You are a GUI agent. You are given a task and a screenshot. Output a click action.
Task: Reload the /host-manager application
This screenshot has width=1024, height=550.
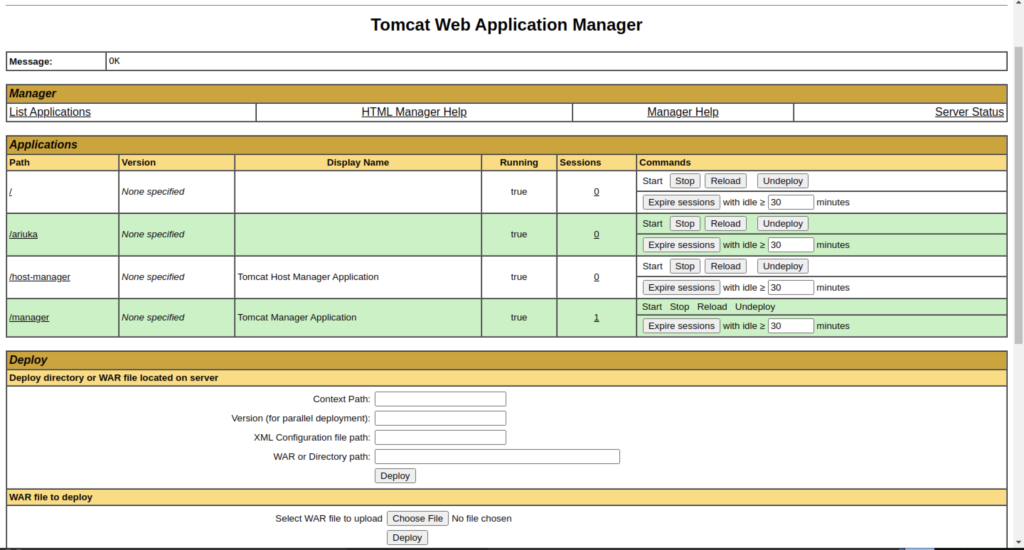tap(725, 267)
